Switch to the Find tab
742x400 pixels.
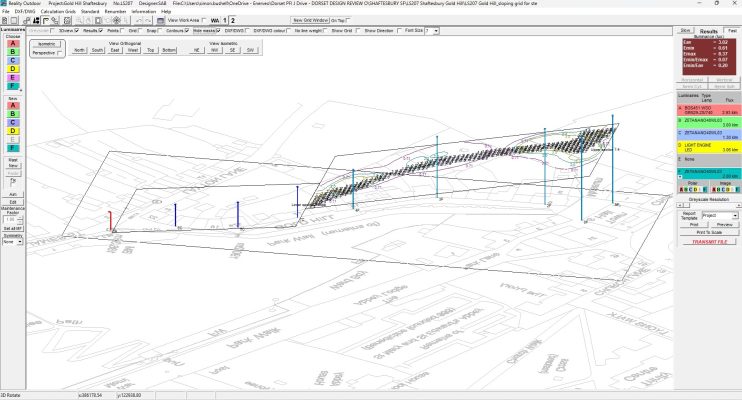(731, 31)
